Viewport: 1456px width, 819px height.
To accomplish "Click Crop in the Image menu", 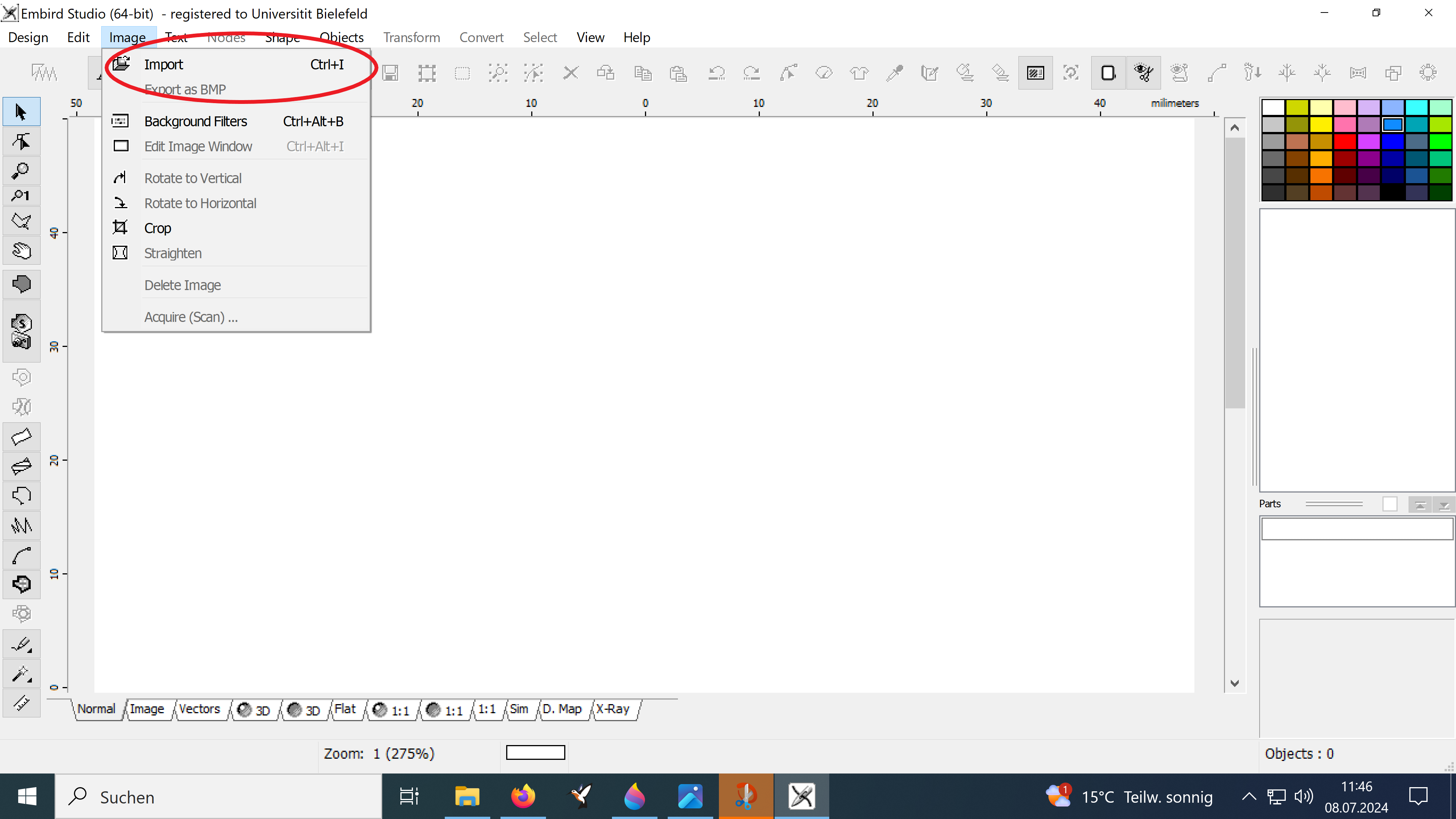I will 158,227.
